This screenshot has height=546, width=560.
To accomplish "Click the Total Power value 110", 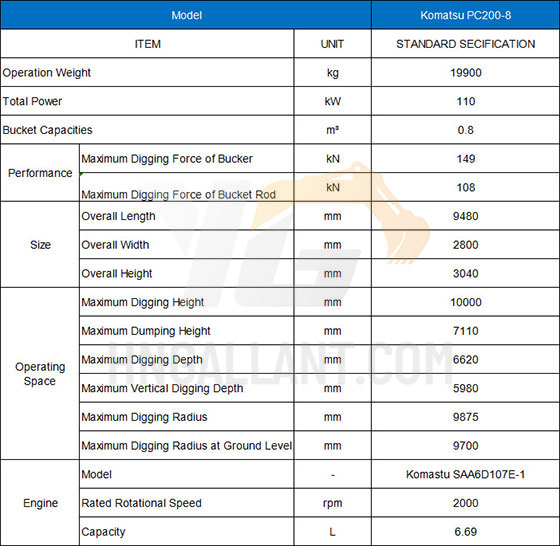I will (x=466, y=101).
